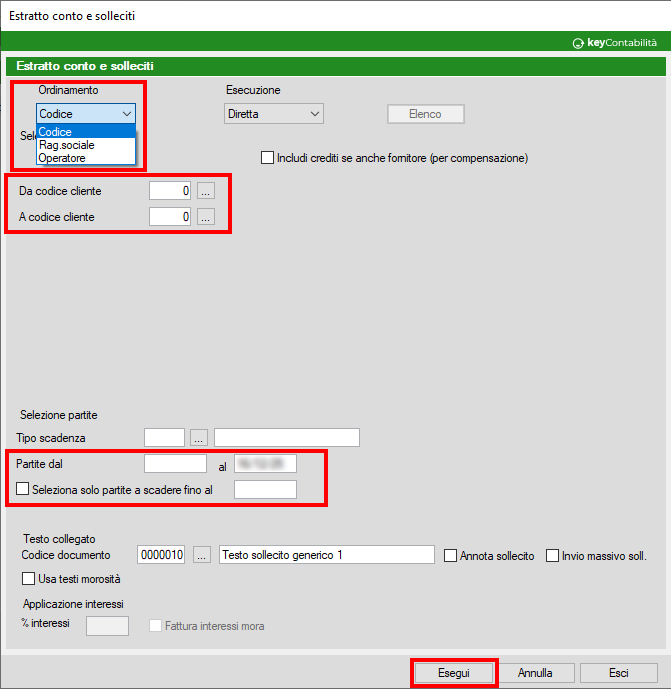Choose Rag.sociale from ordering list

point(66,145)
